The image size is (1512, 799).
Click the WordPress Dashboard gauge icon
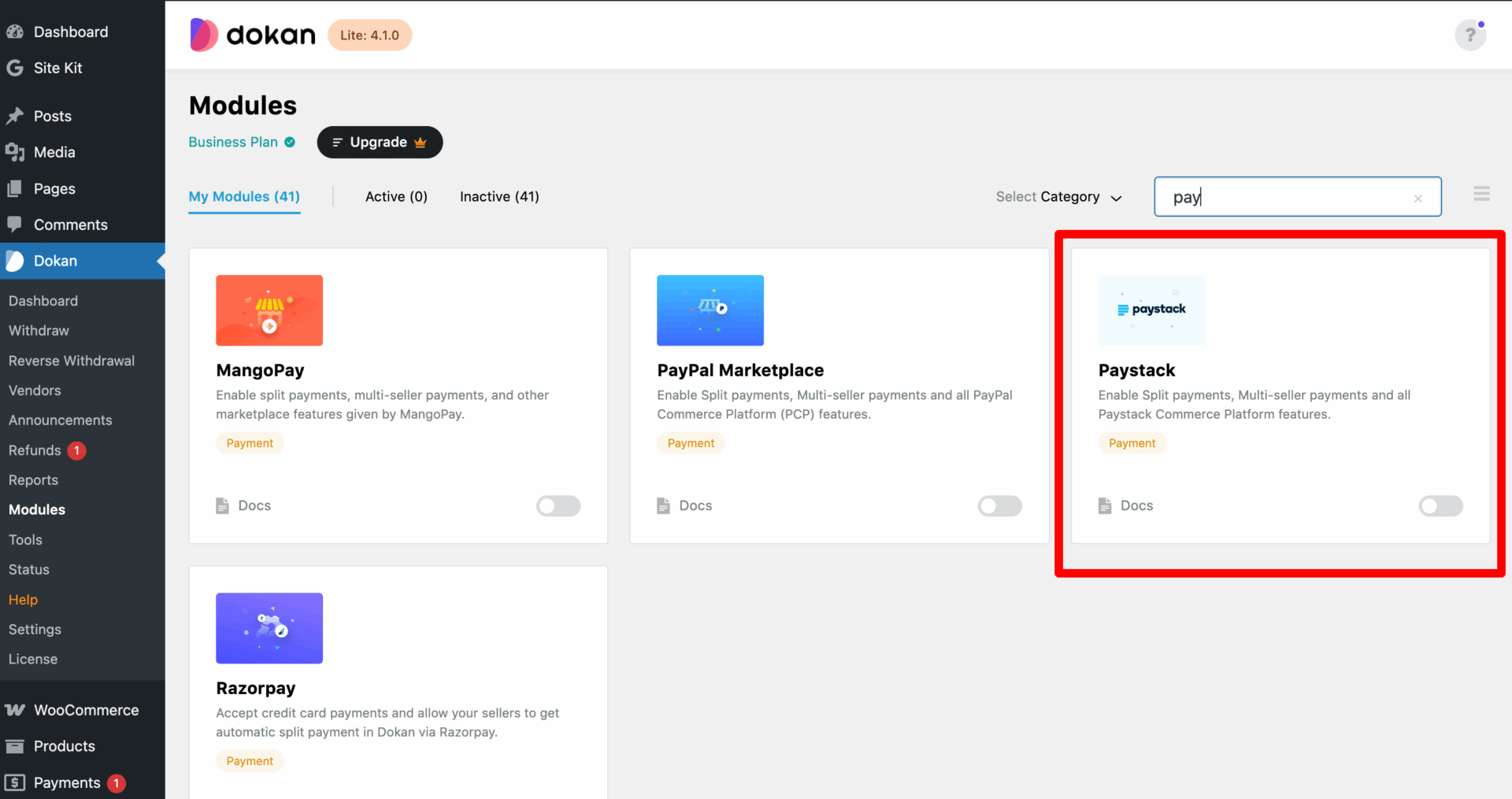pyautogui.click(x=15, y=32)
